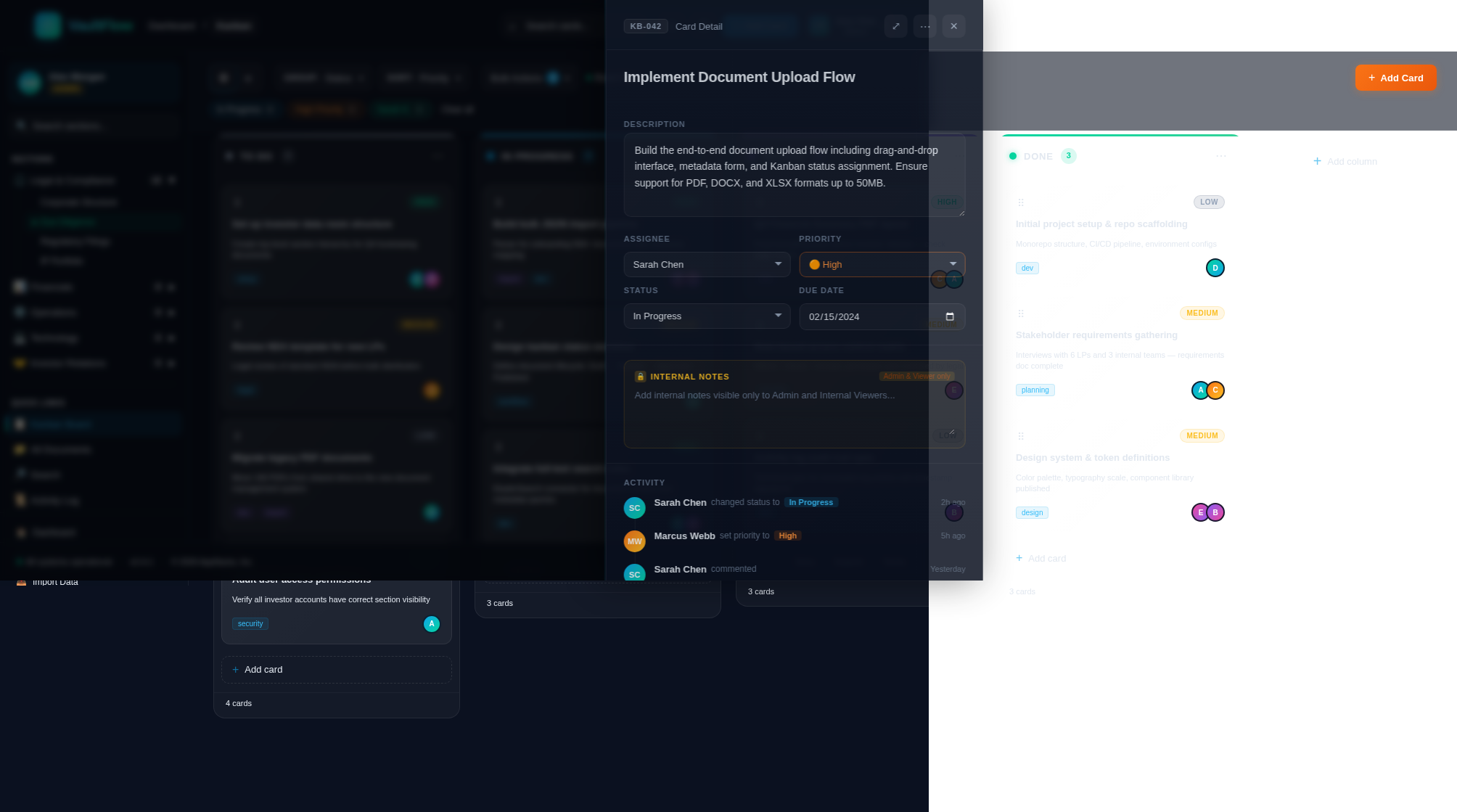Click the design tag

tap(1032, 512)
